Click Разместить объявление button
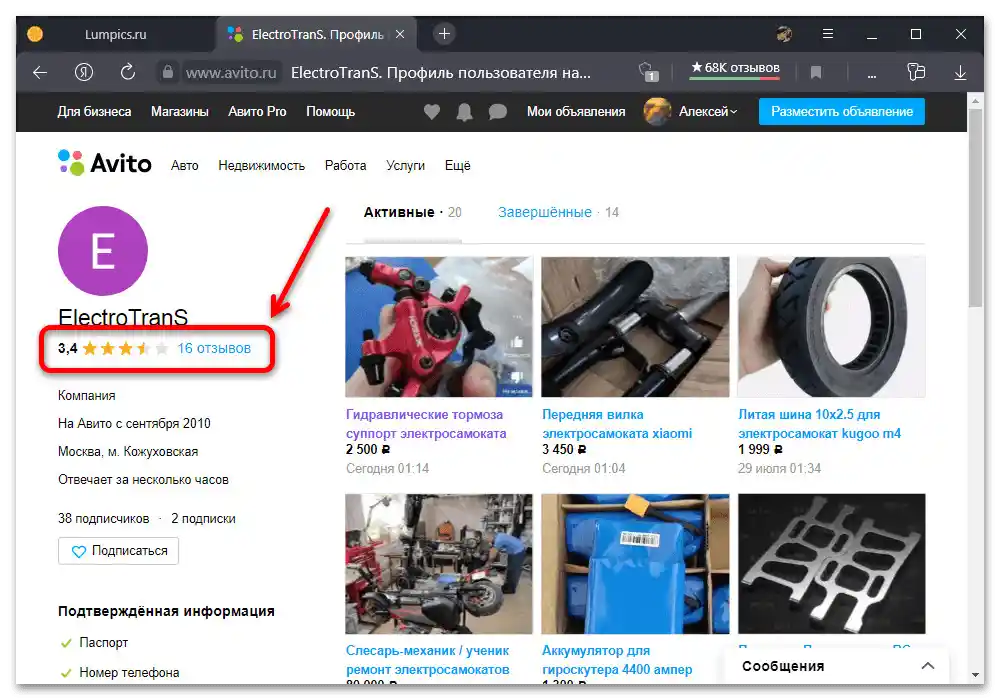This screenshot has height=700, width=1000. 842,112
